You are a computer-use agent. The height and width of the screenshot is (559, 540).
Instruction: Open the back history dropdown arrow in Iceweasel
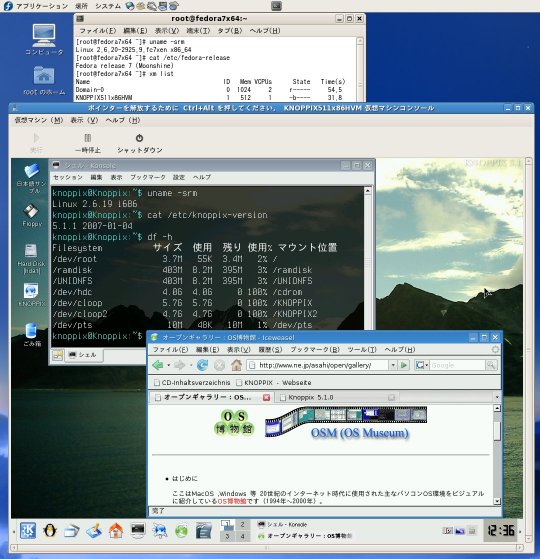point(168,365)
